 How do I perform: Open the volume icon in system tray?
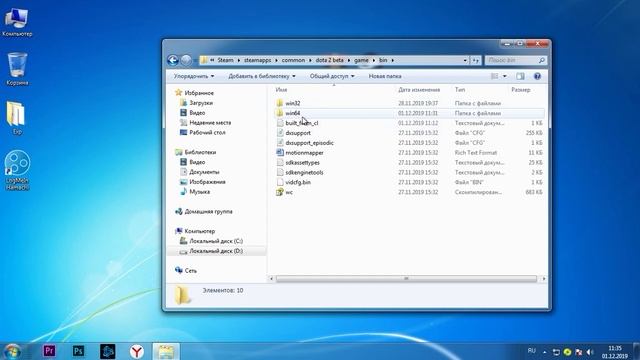[590, 351]
